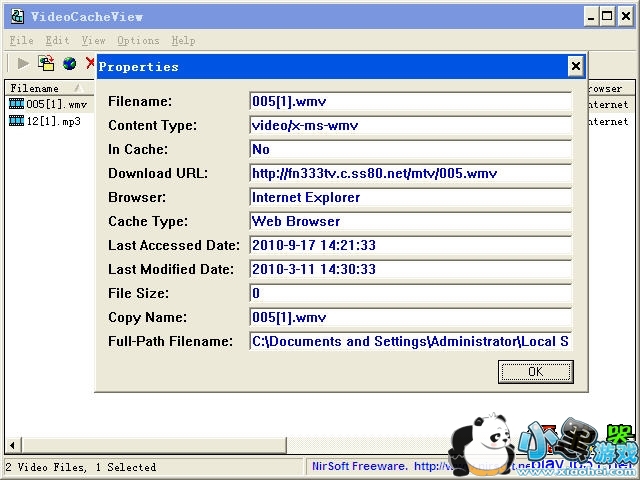Minimize the VideoCacheView window
This screenshot has height=480, width=640.
pos(591,17)
